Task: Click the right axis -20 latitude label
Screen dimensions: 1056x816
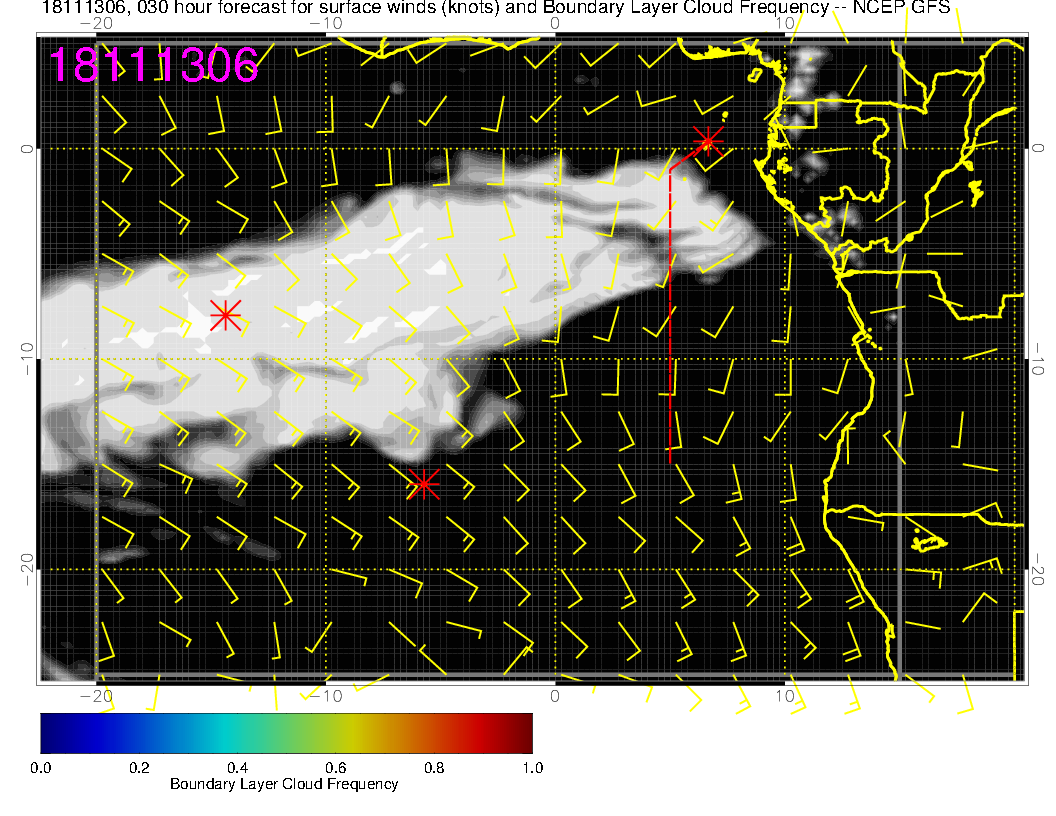Action: (x=1038, y=570)
